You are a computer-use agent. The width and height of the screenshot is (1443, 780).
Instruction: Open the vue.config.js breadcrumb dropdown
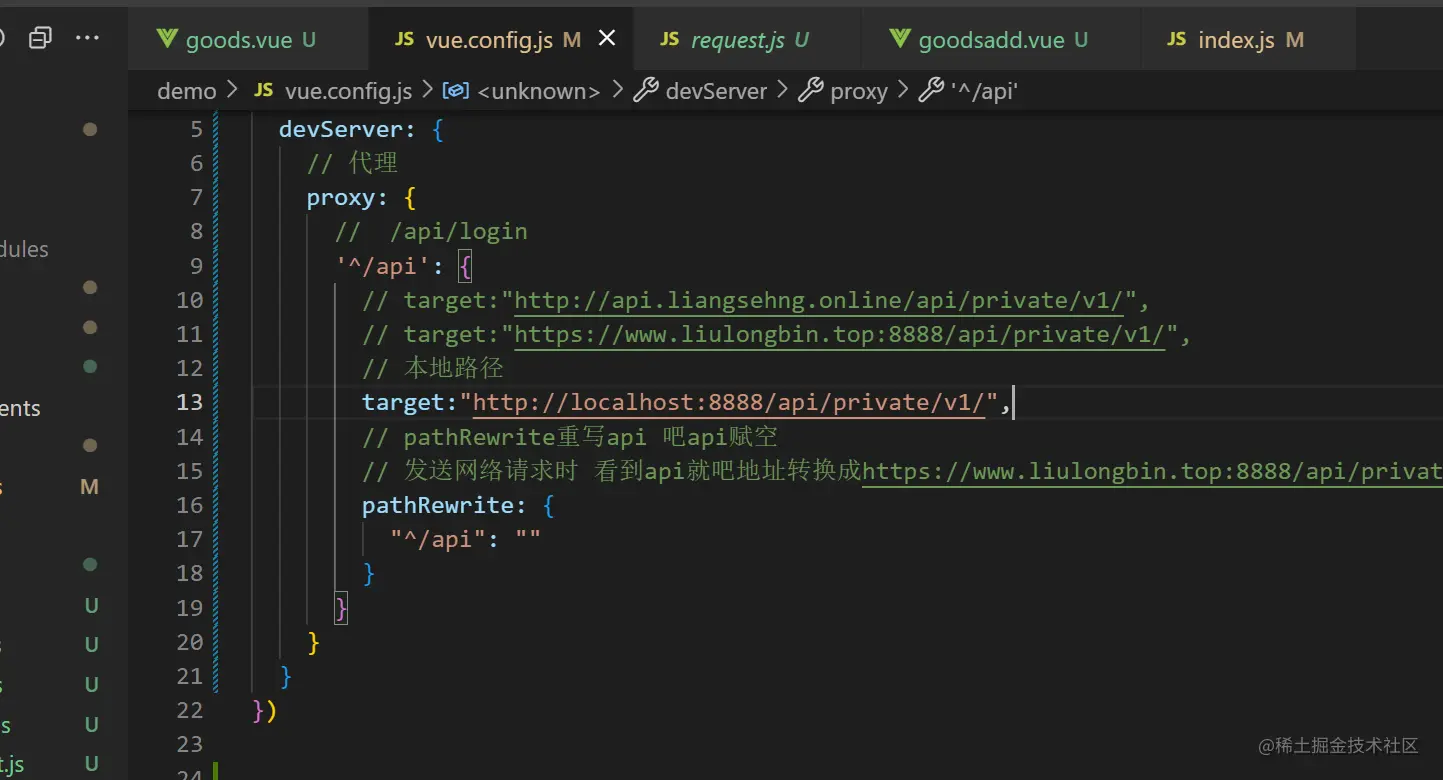pos(348,91)
